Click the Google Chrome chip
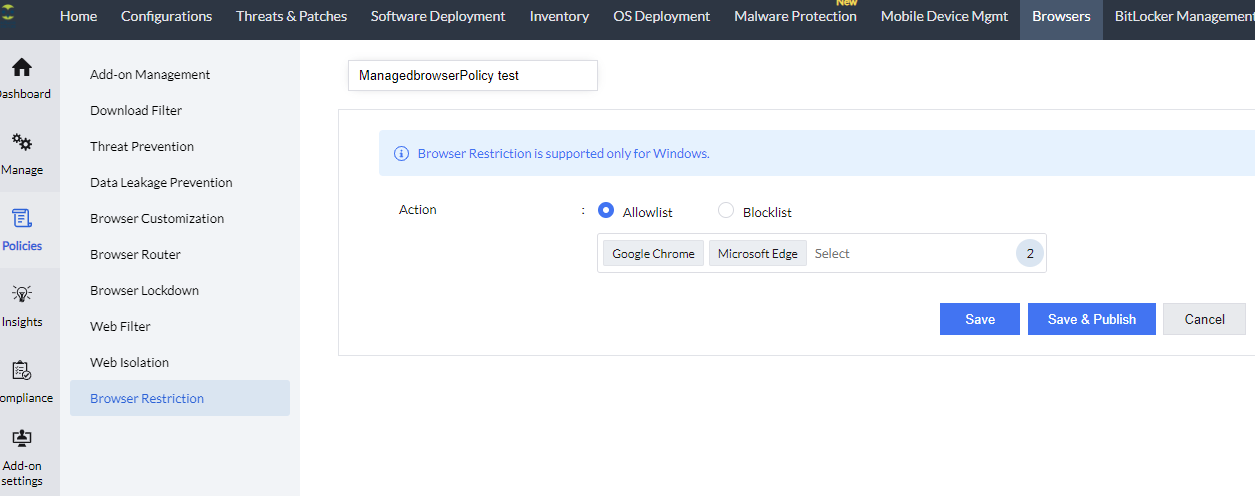The height and width of the screenshot is (496, 1255). (x=653, y=254)
